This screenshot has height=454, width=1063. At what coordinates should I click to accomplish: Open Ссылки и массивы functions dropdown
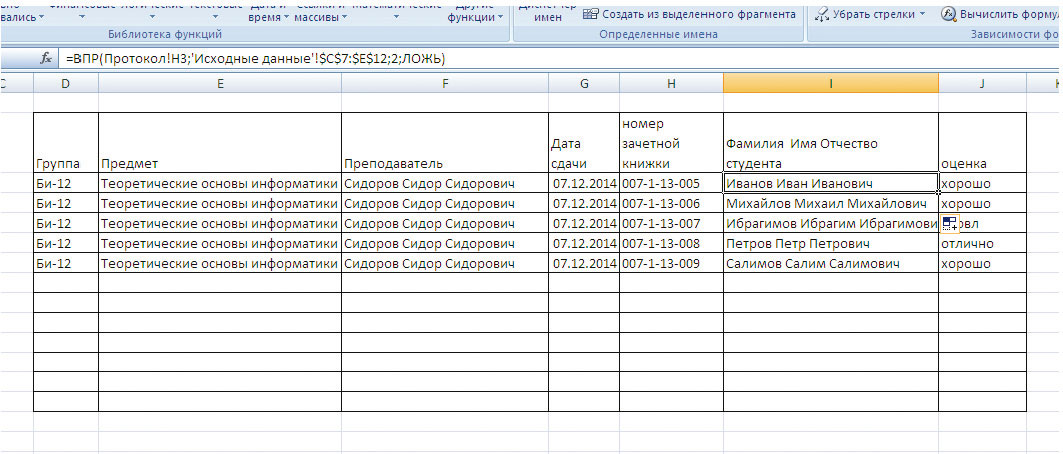click(345, 17)
